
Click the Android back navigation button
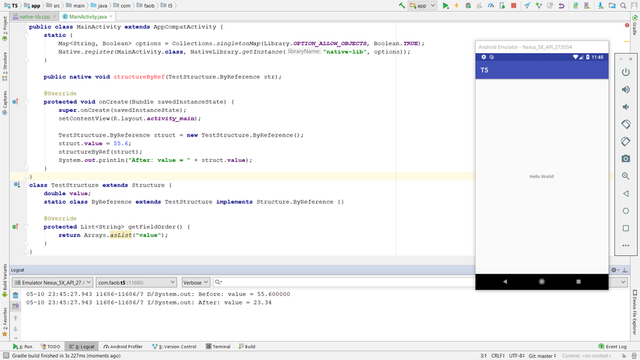(x=505, y=282)
